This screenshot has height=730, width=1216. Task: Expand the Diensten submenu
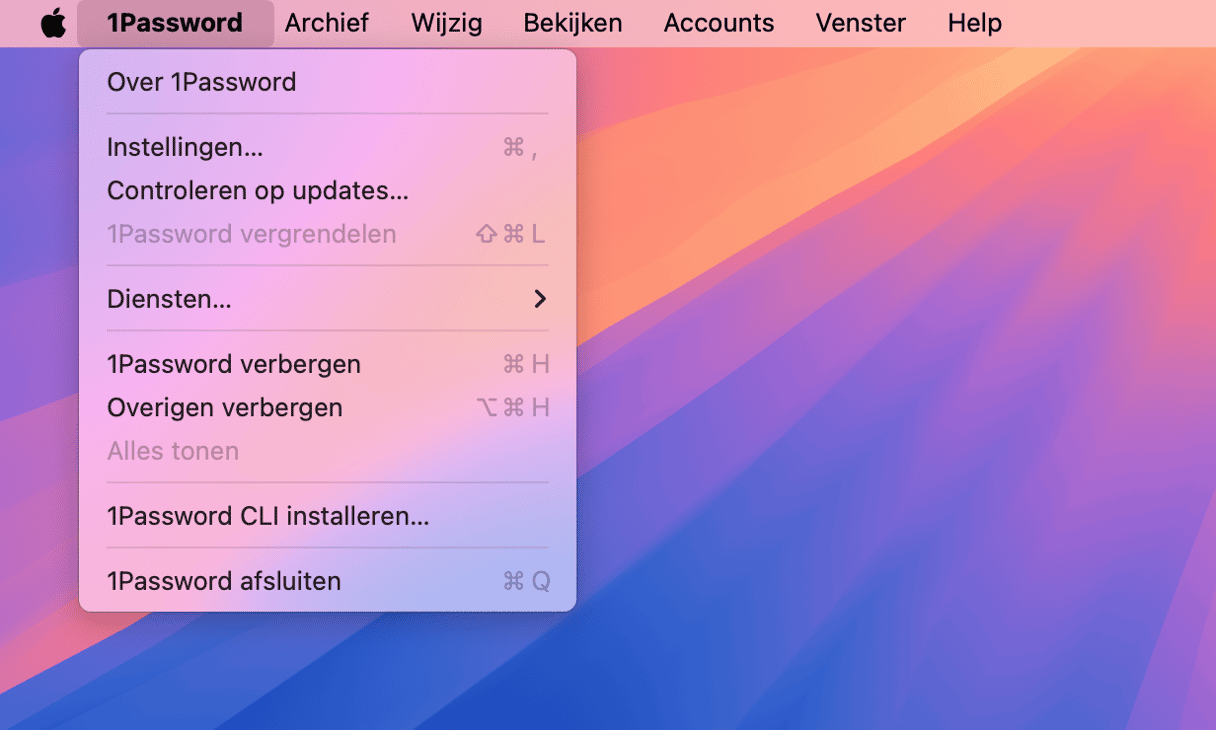point(328,299)
